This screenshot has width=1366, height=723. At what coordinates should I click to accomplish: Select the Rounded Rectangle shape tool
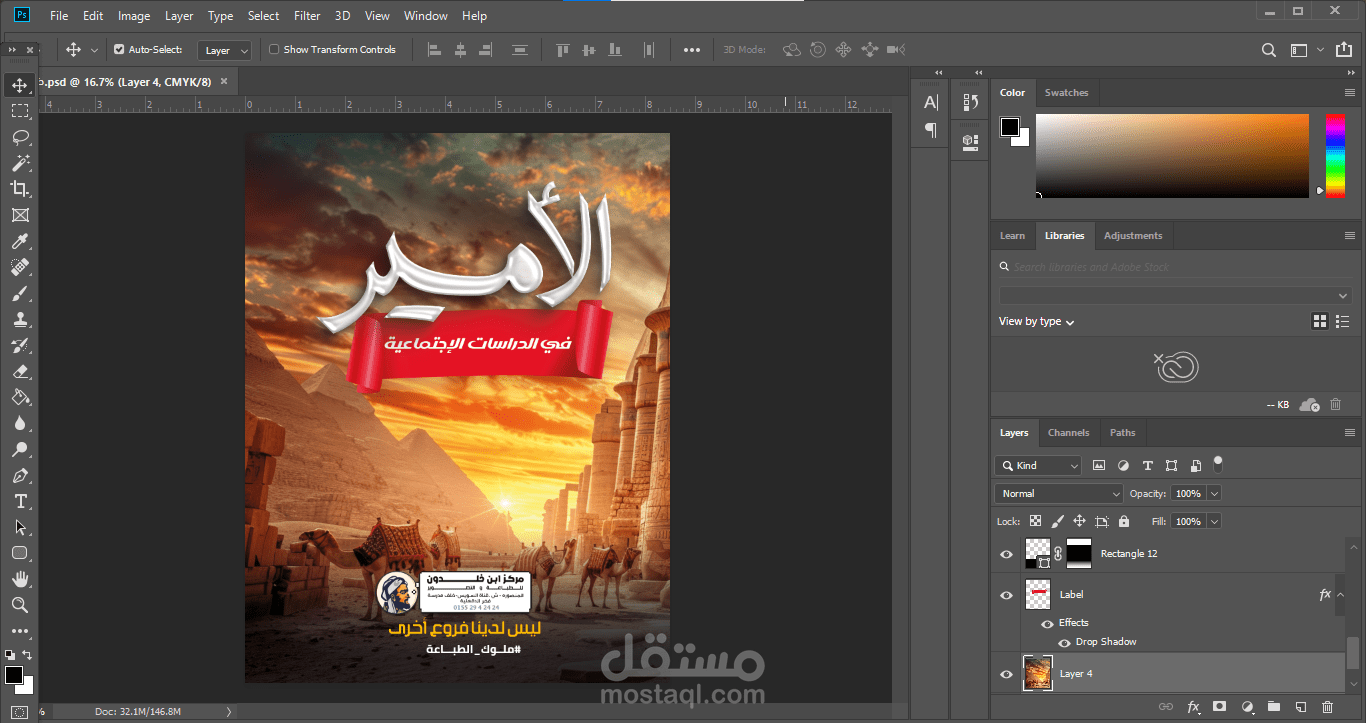pos(20,553)
